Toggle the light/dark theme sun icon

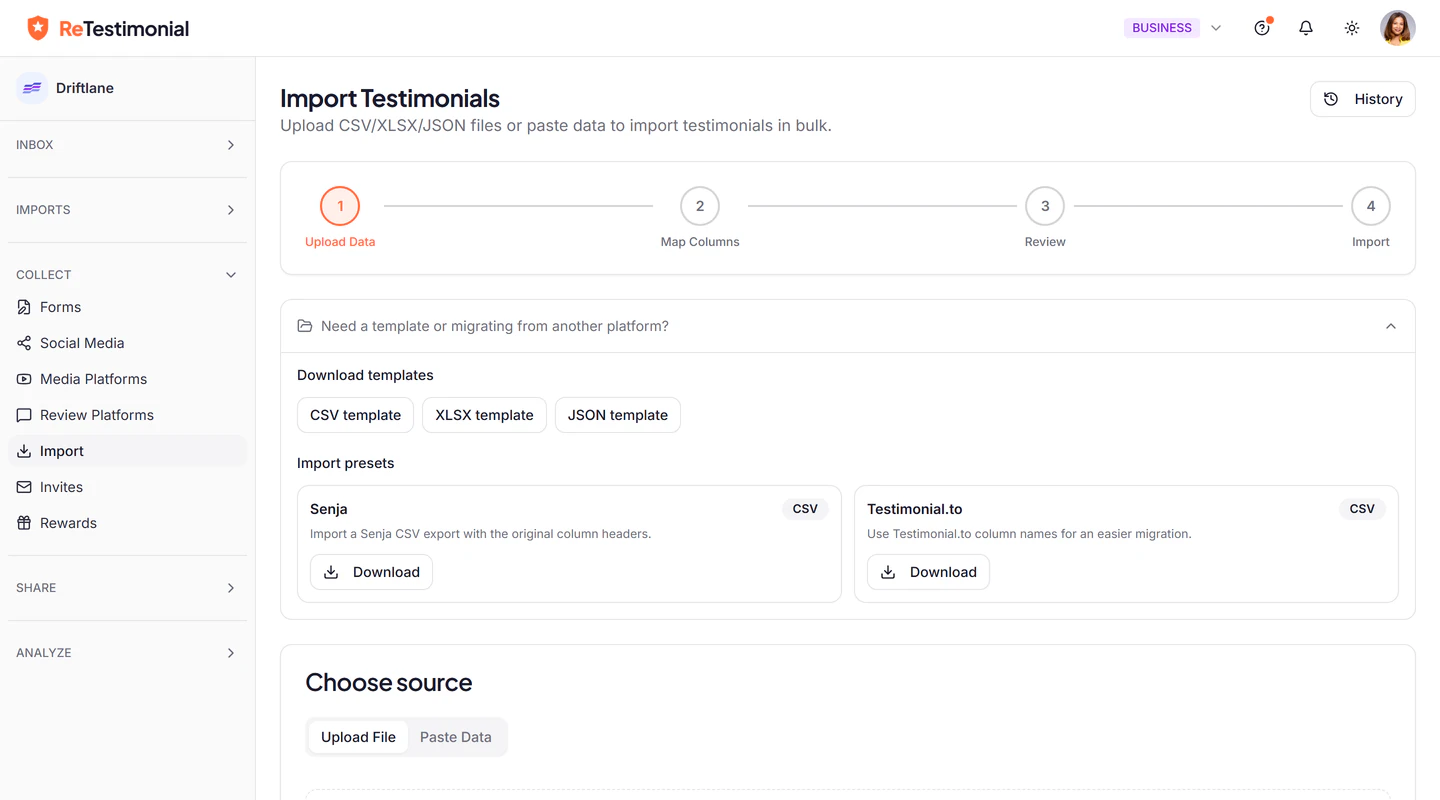(1352, 28)
